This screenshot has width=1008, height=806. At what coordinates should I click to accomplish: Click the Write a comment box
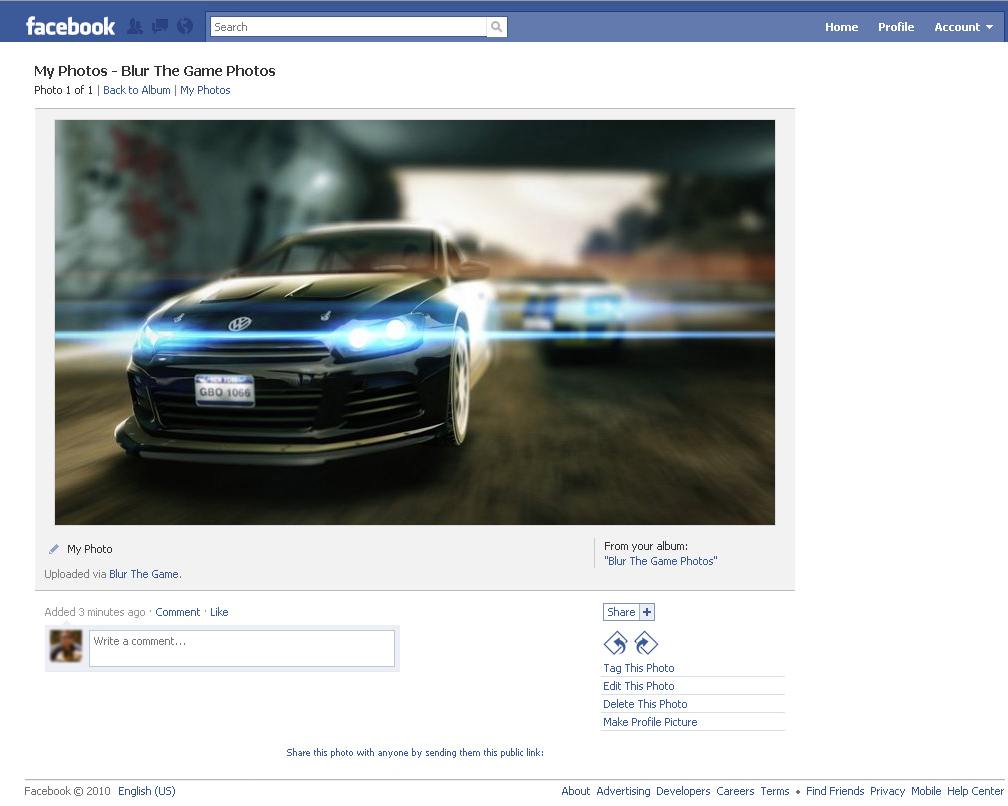[x=242, y=648]
